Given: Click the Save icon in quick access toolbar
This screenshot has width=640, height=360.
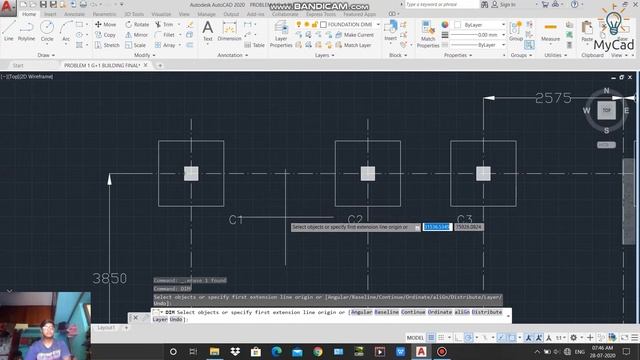Looking at the screenshot, I should (43, 4).
